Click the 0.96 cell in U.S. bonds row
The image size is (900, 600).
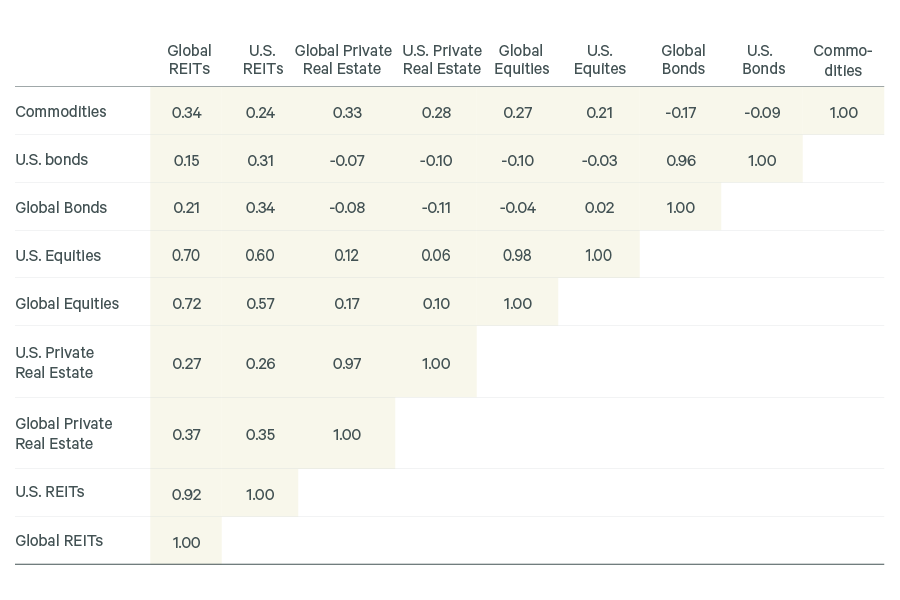(x=681, y=161)
